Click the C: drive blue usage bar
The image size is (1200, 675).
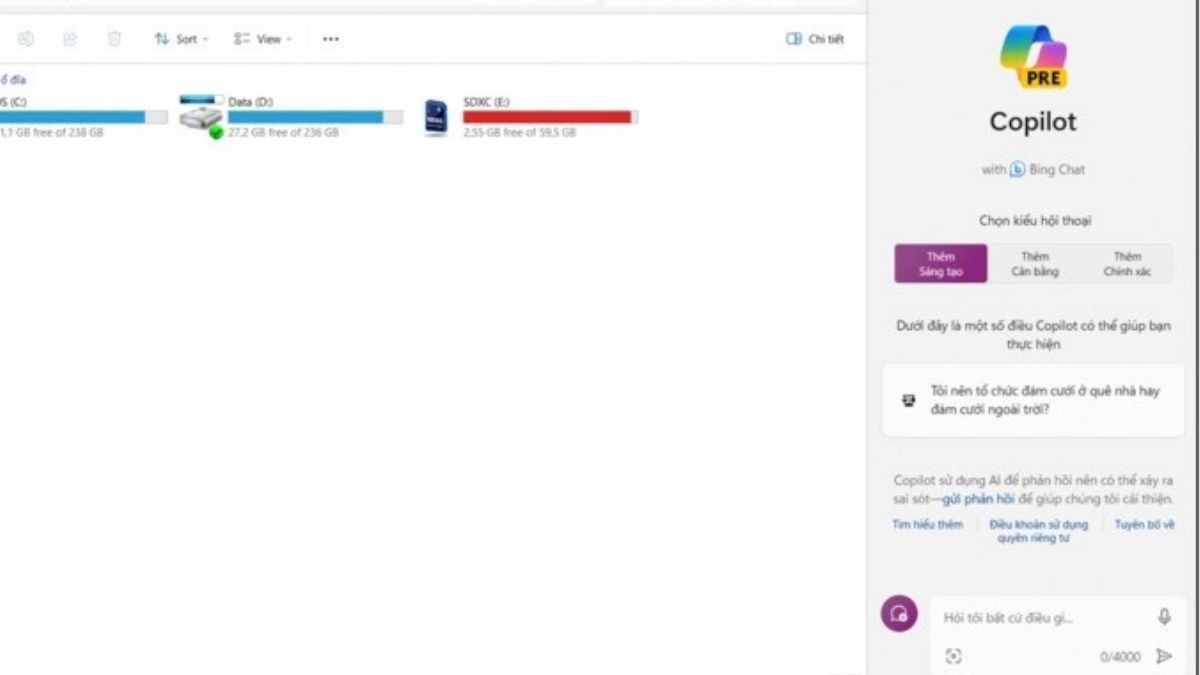click(83, 117)
